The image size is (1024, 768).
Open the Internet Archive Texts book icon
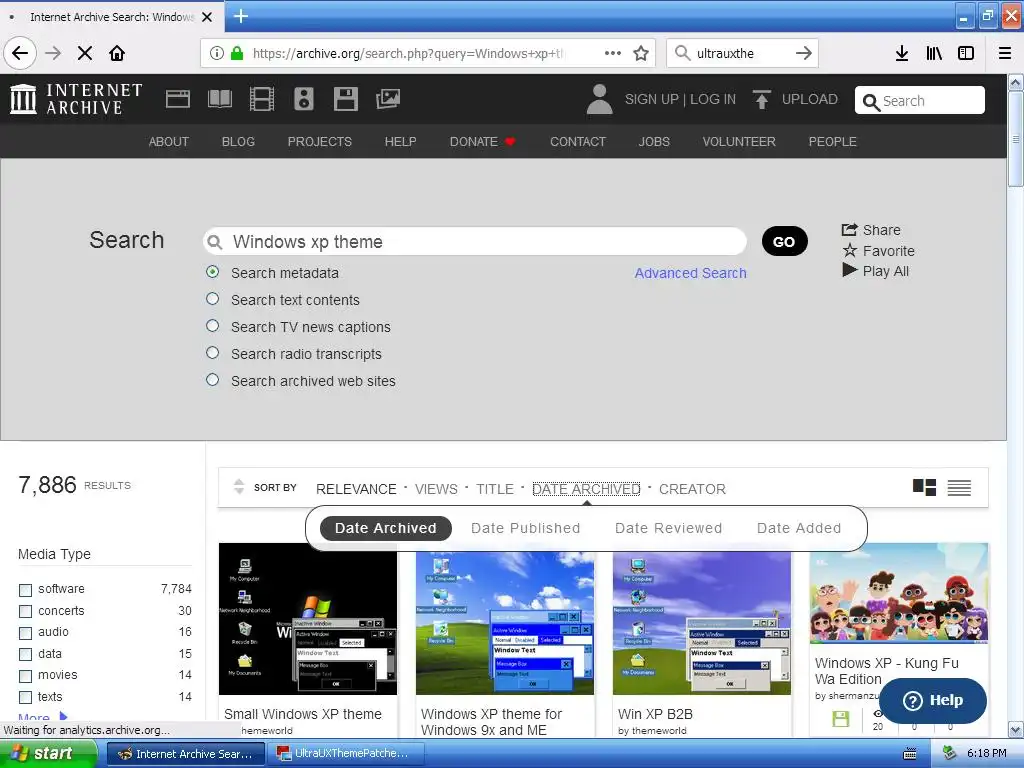(x=219, y=99)
